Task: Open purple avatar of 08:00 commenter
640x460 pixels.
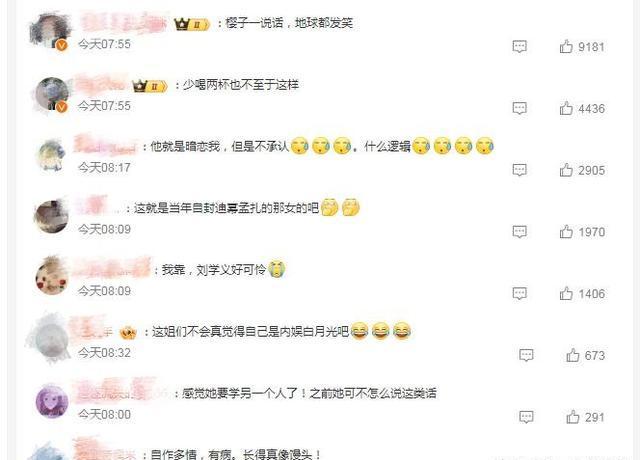Action: click(x=52, y=402)
